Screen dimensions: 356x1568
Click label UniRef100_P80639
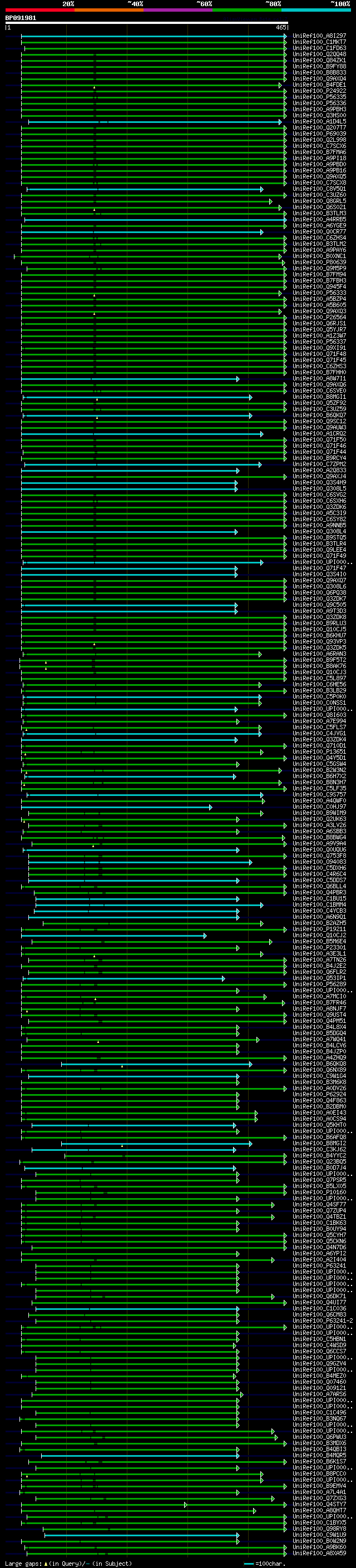(319, 263)
